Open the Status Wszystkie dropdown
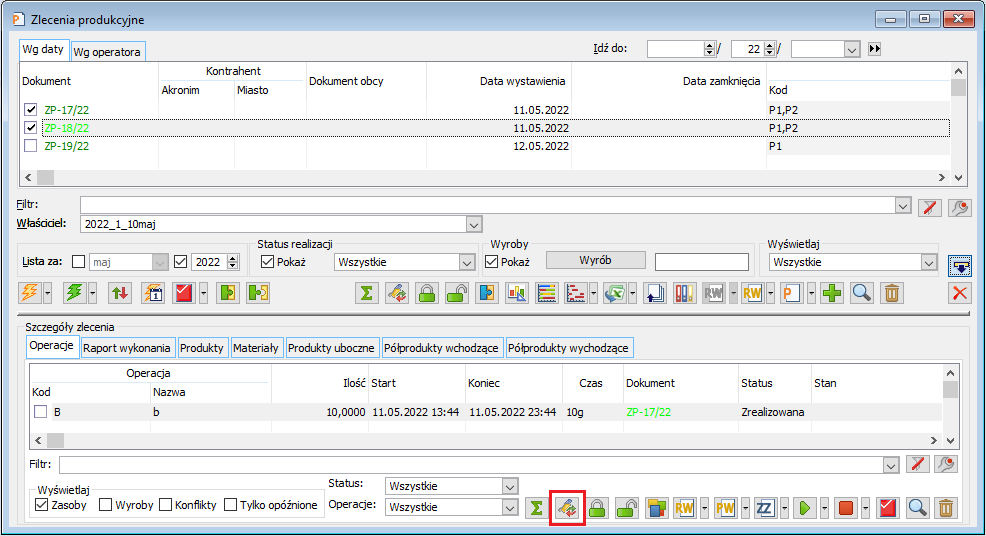The height and width of the screenshot is (536, 986). 510,486
